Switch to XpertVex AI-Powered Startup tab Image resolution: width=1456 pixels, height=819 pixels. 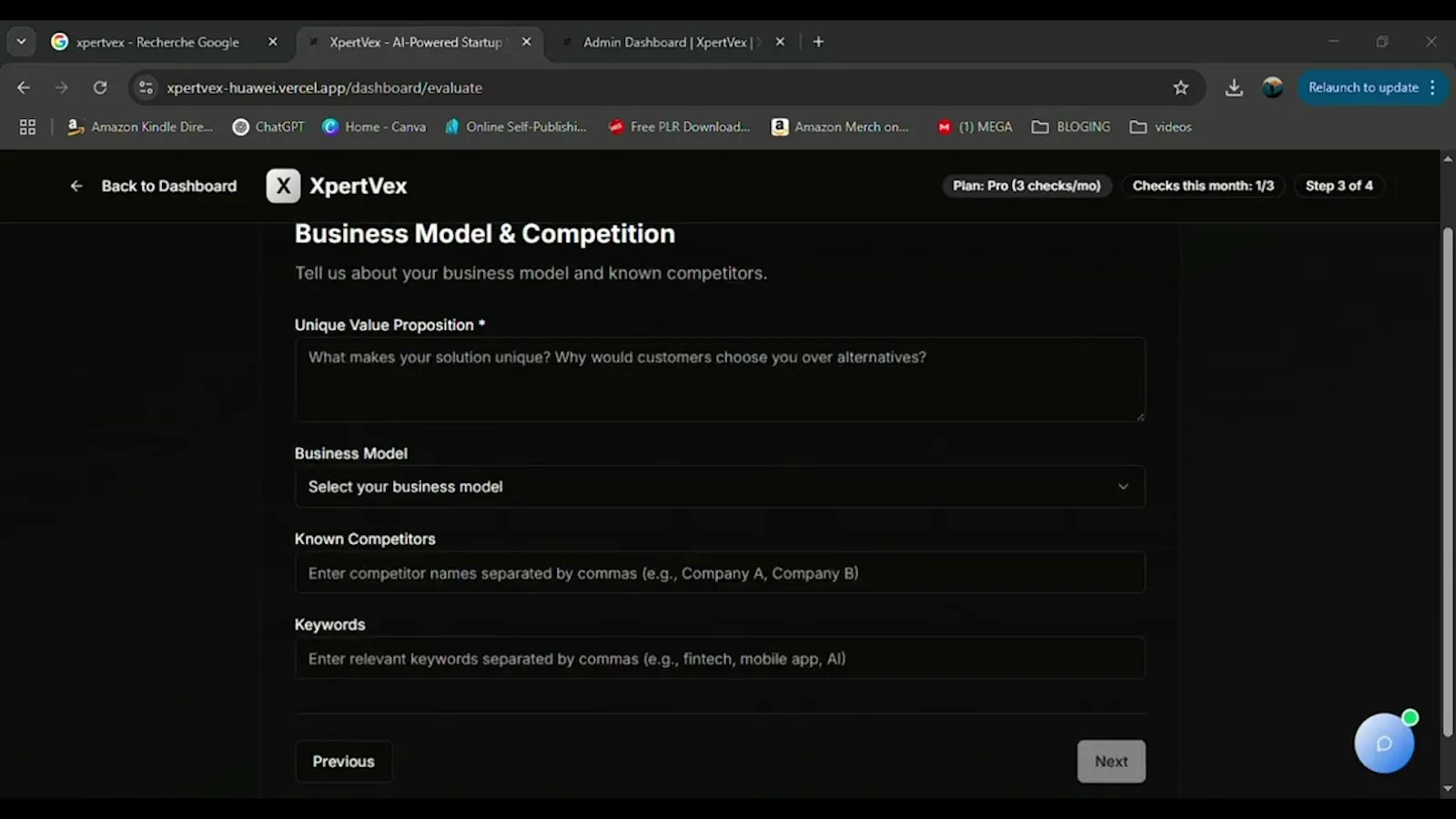pyautogui.click(x=414, y=42)
